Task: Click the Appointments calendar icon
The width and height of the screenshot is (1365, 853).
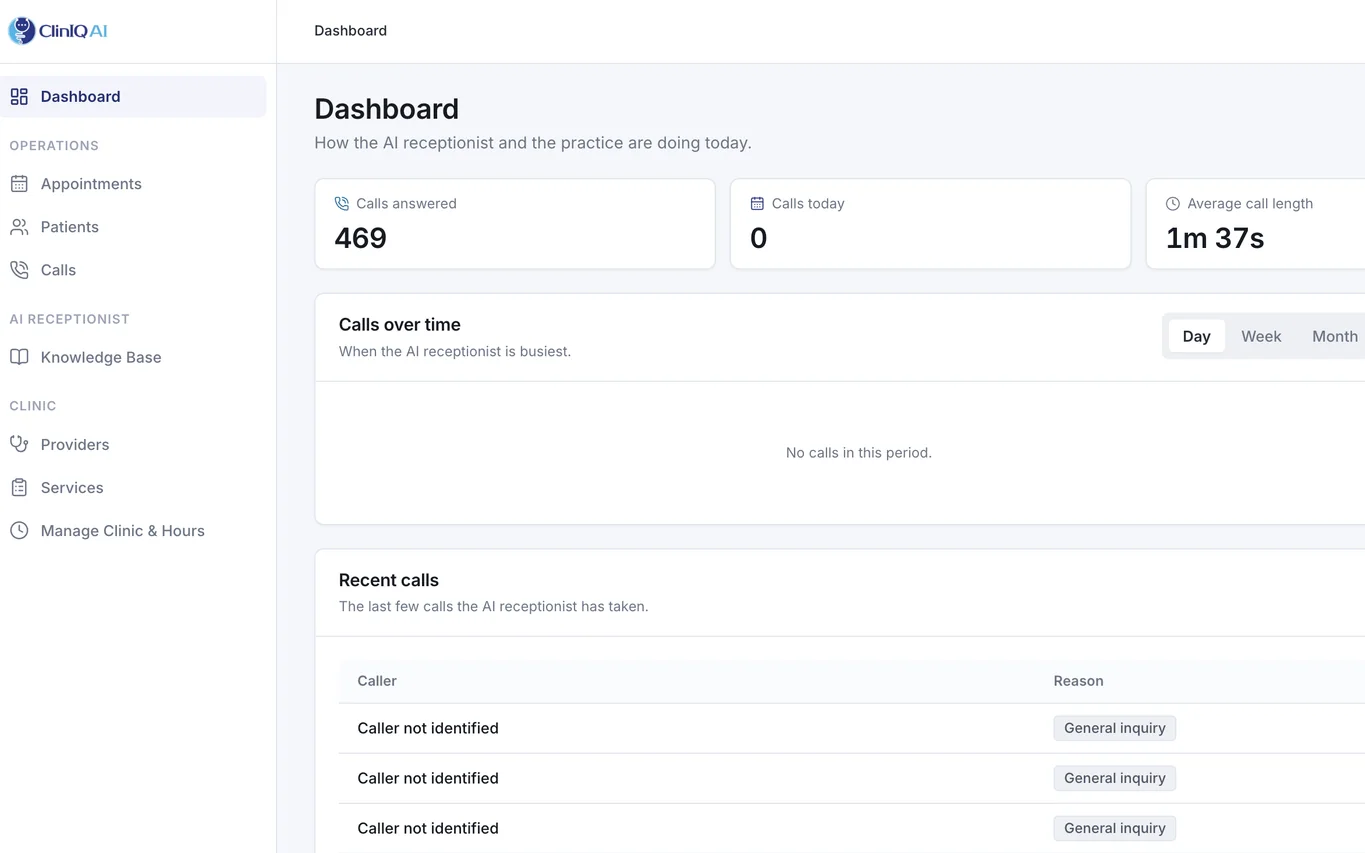Action: pos(19,184)
